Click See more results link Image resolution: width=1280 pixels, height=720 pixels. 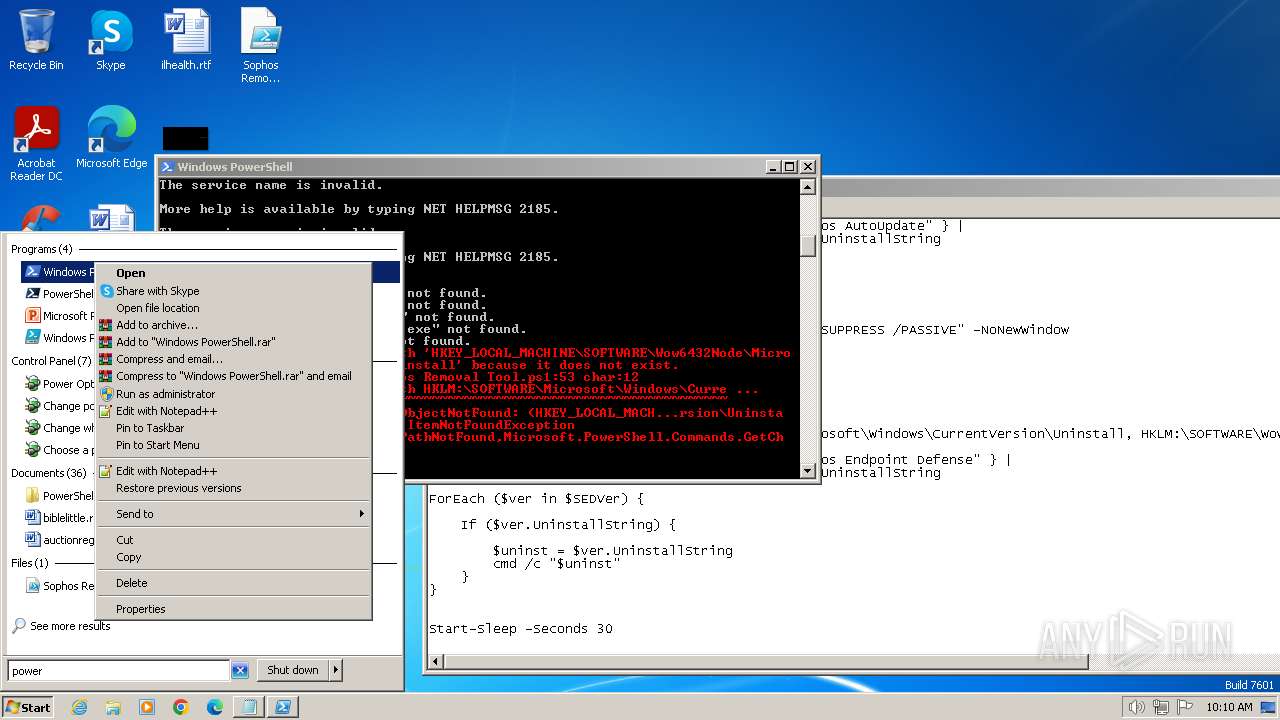click(61, 626)
